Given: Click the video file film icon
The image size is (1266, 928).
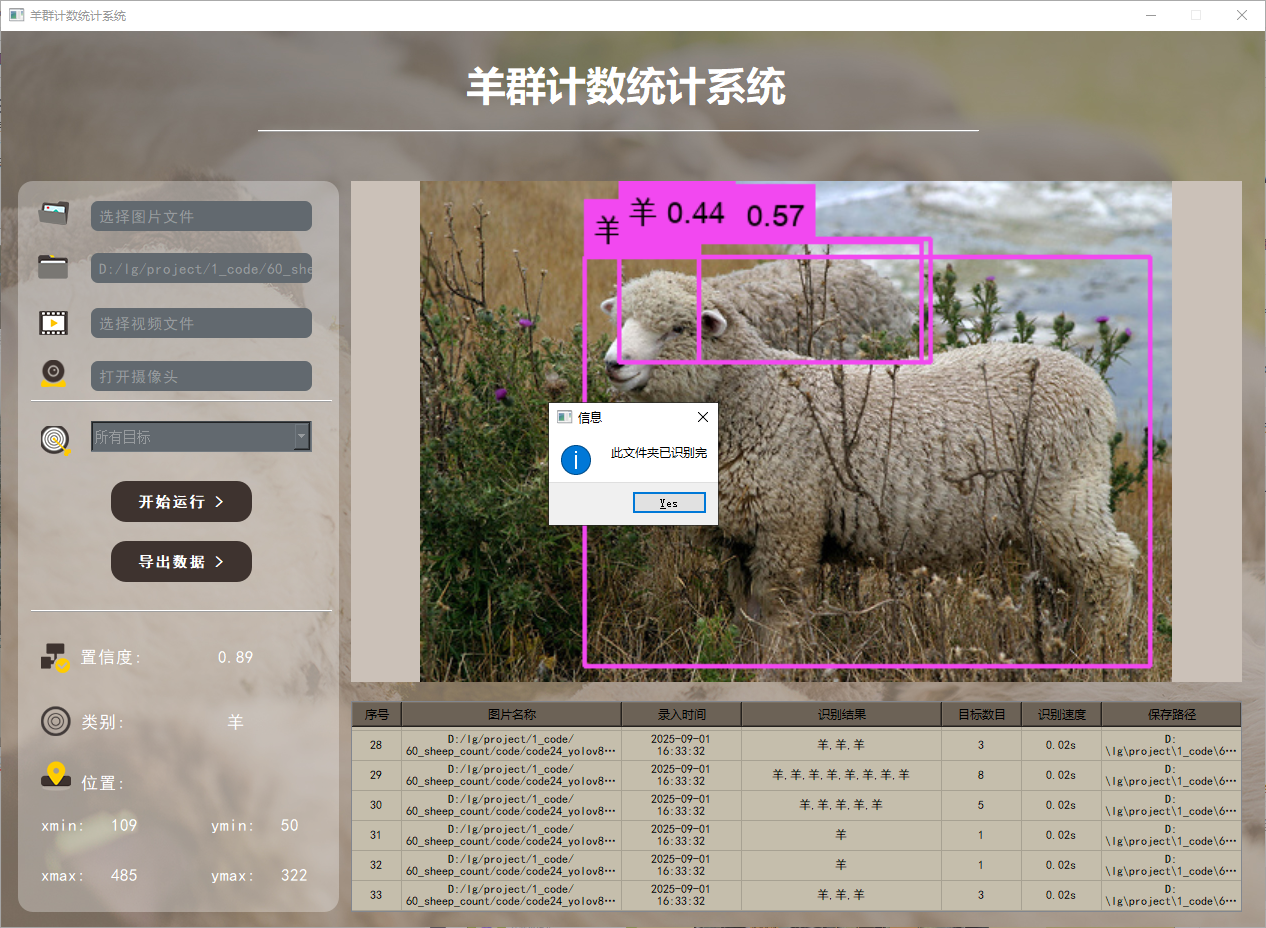Looking at the screenshot, I should click(x=54, y=322).
